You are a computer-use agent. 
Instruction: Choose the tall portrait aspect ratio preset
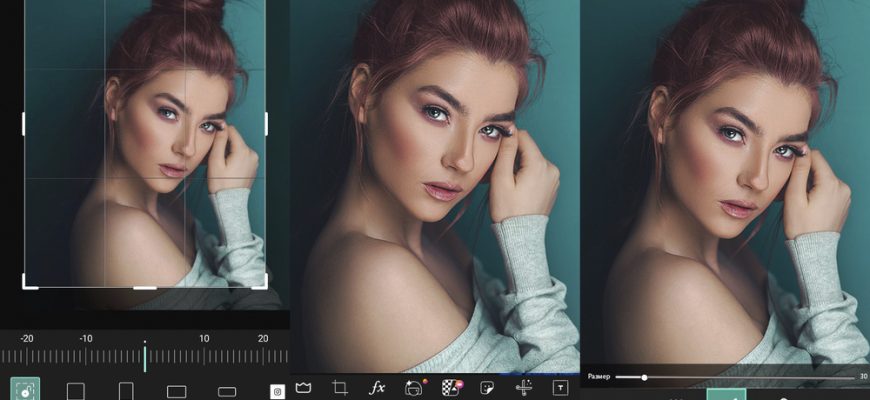click(x=126, y=391)
